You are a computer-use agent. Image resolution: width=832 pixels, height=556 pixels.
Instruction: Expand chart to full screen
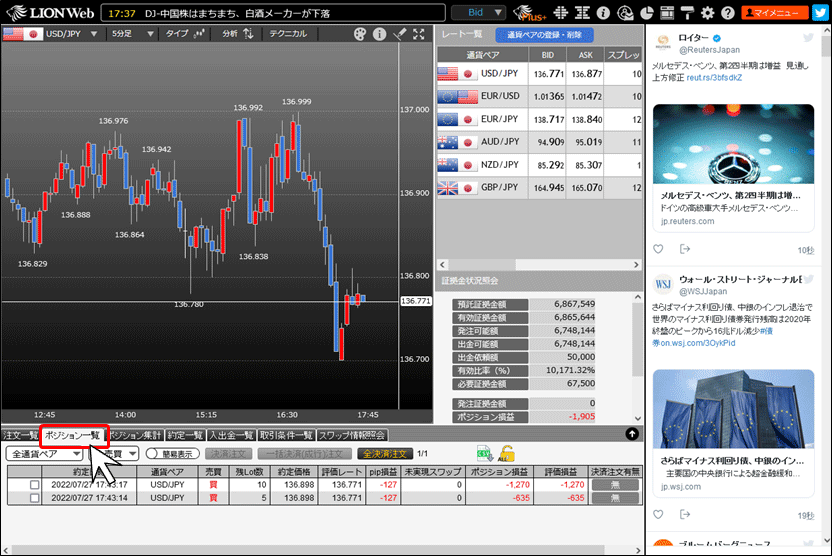coord(419,34)
